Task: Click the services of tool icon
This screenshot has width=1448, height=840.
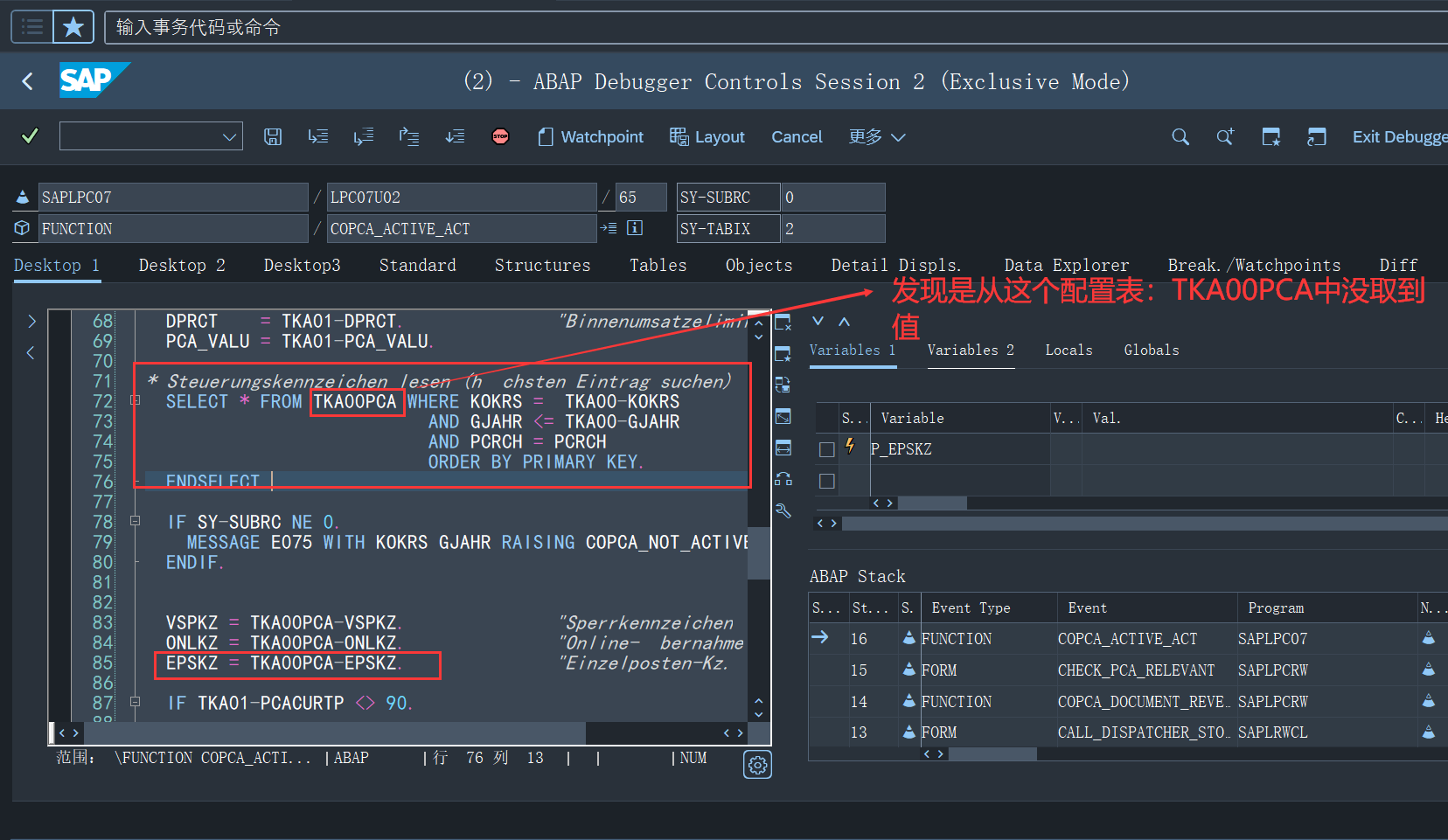Action: 783,479
